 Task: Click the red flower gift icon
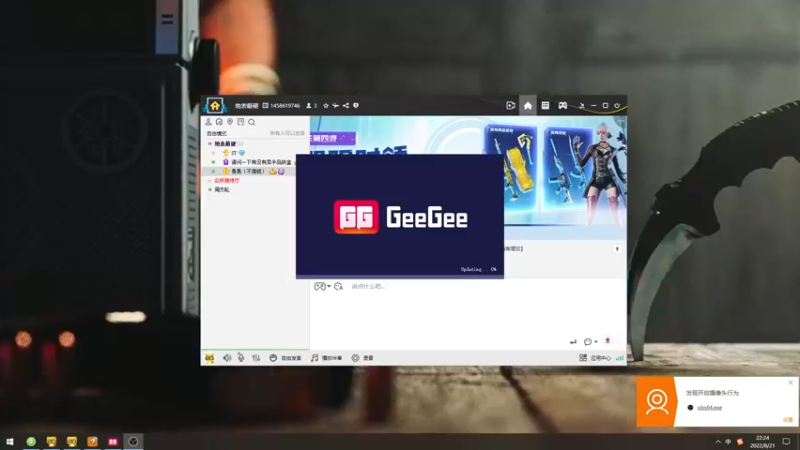(x=608, y=341)
